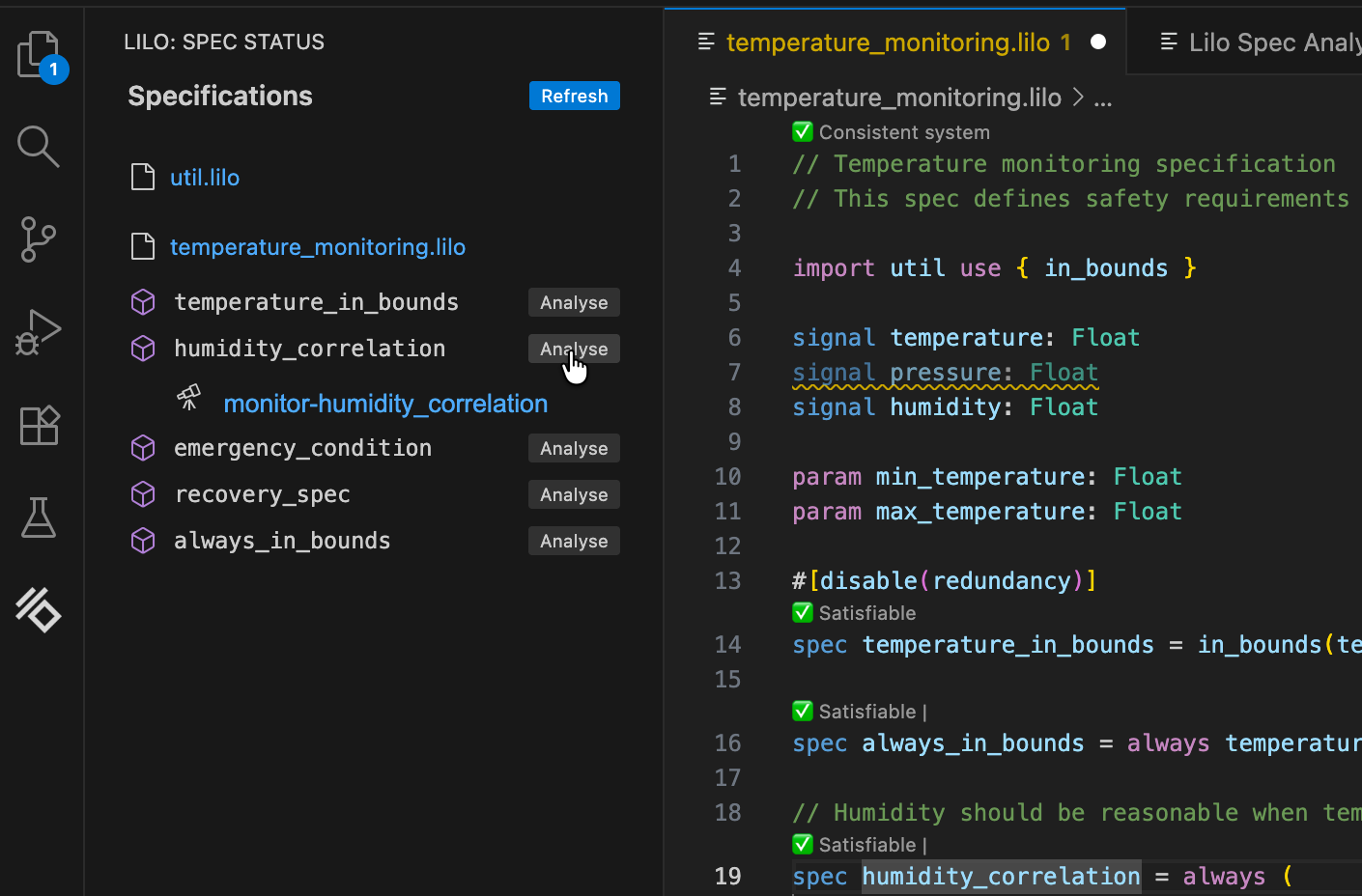Open the Extensions view
The width and height of the screenshot is (1362, 896).
point(39,425)
